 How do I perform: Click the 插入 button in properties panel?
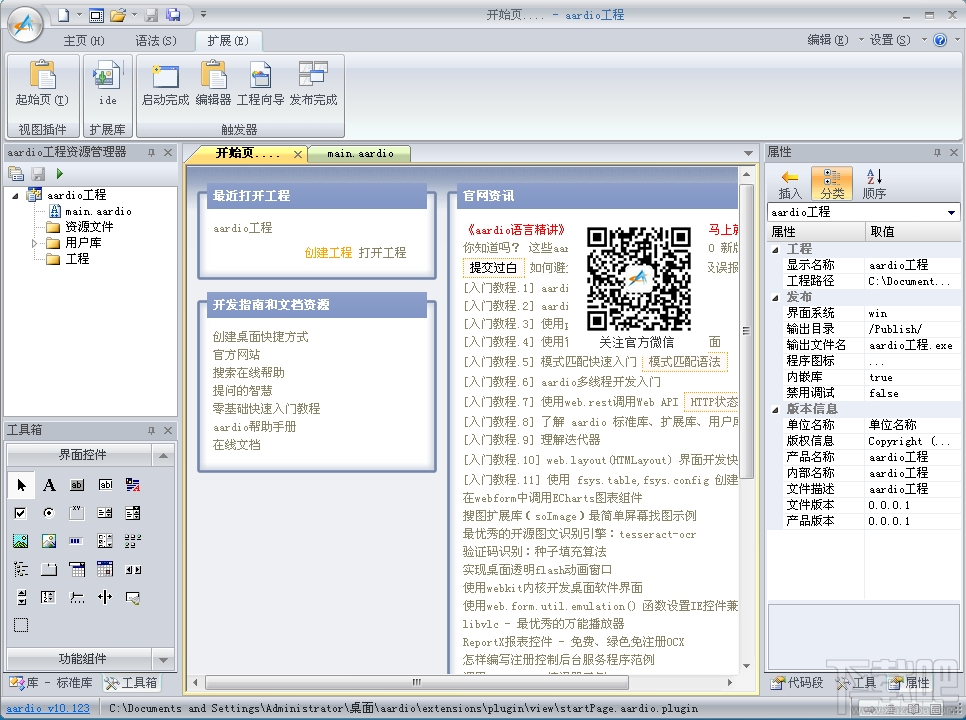[x=790, y=183]
